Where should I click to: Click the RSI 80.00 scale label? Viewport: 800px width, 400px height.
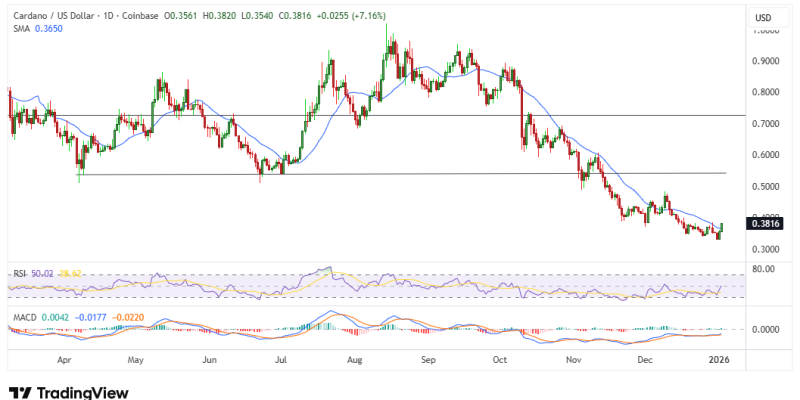pos(763,268)
